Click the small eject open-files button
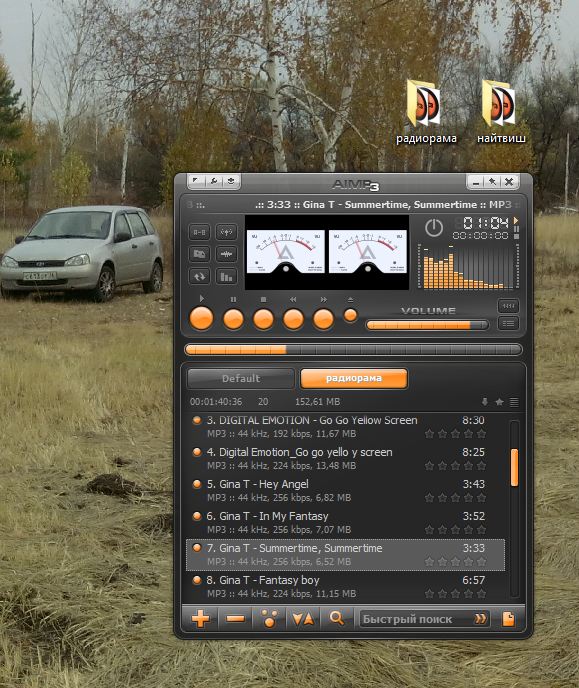 (350, 315)
